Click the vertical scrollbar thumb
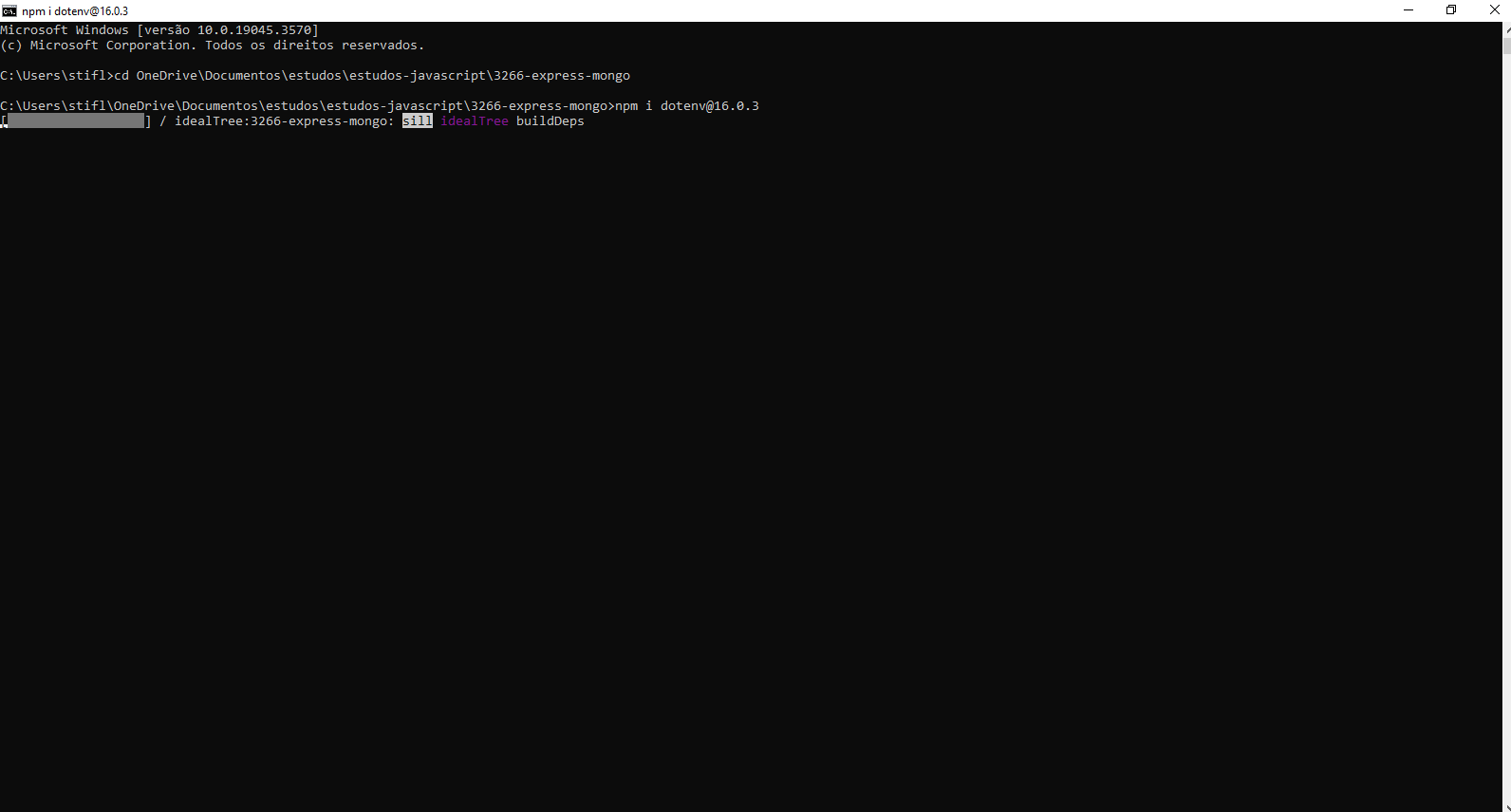This screenshot has width=1511, height=812. [x=1506, y=45]
